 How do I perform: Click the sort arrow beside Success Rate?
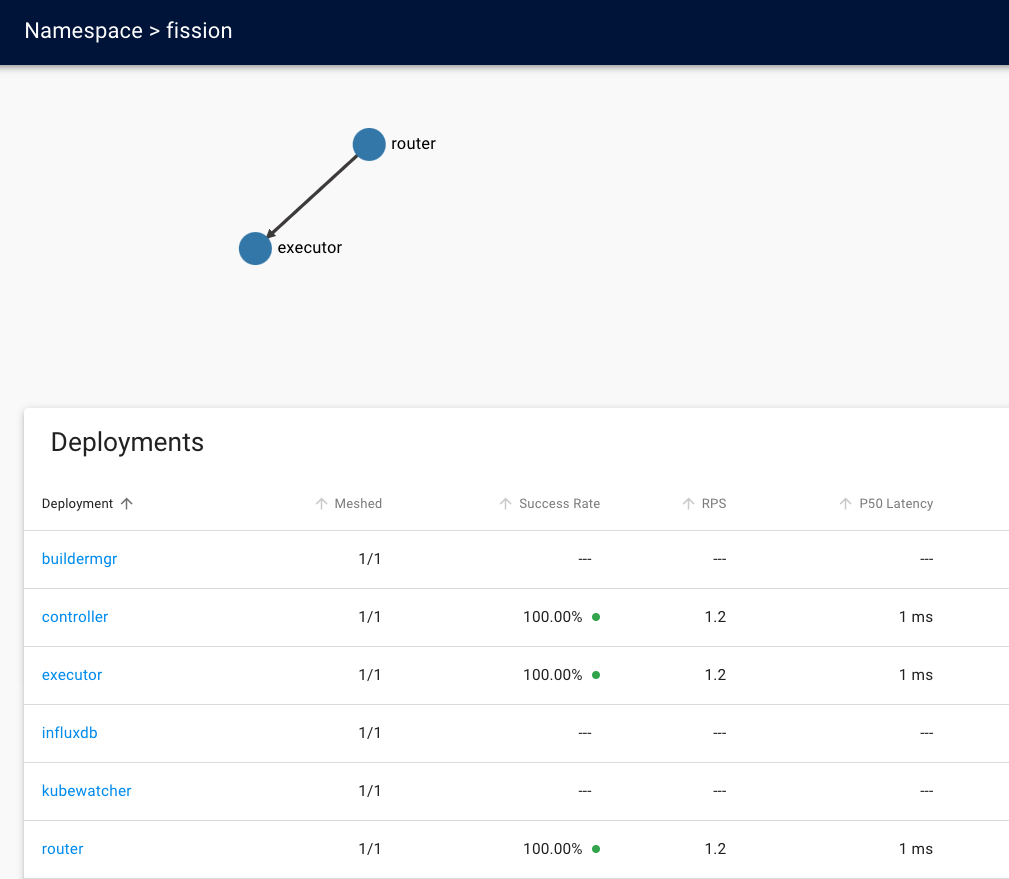coord(505,504)
